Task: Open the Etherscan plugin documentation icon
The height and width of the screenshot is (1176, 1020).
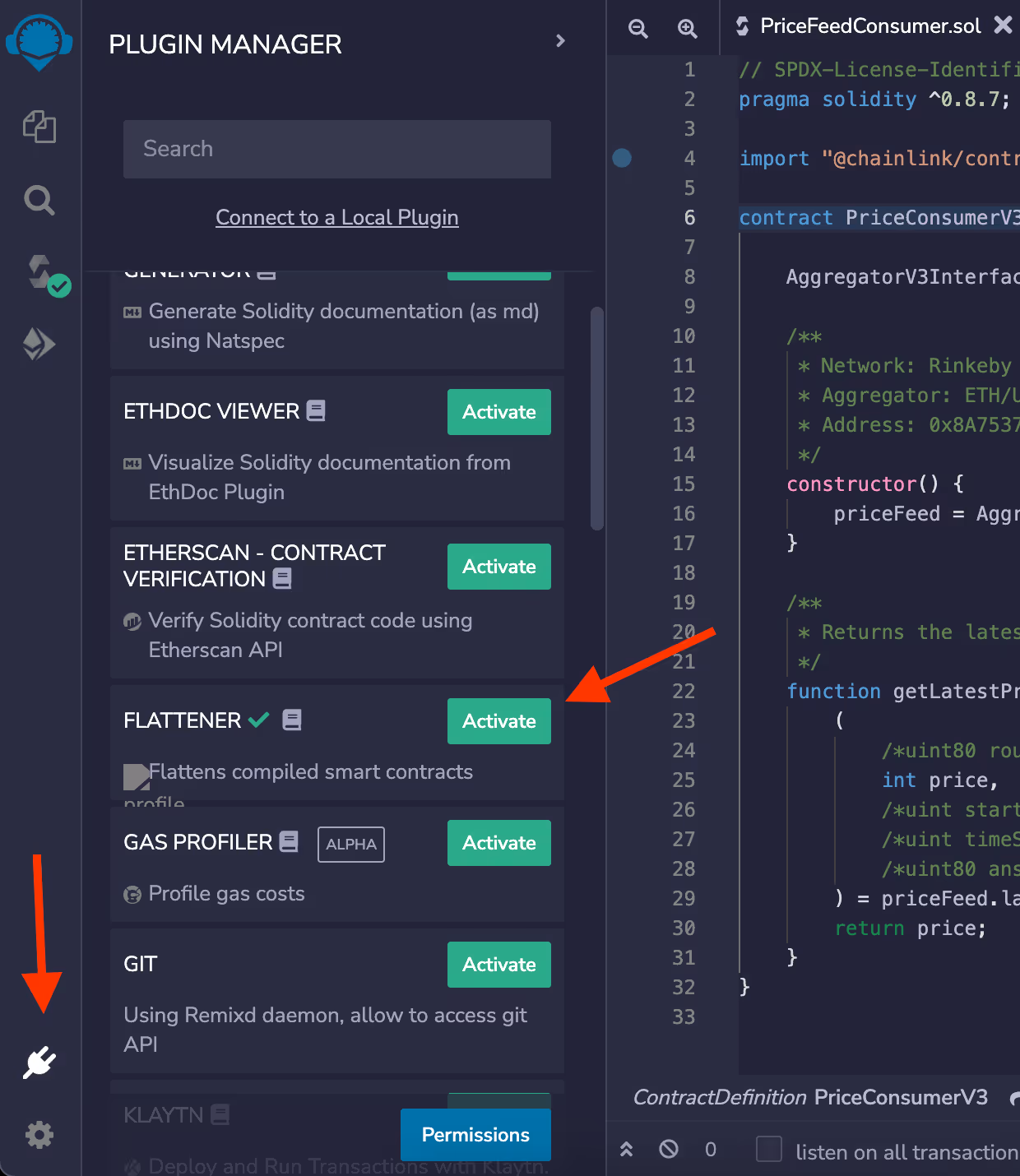Action: 282,578
